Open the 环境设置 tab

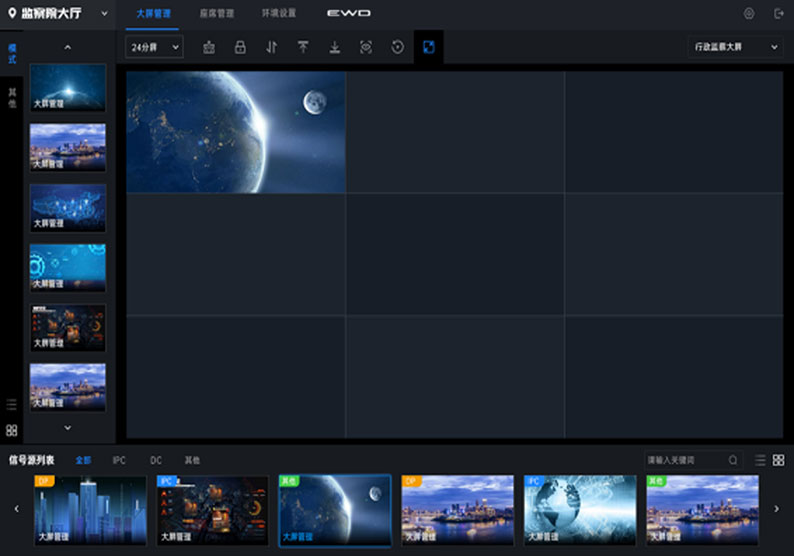(279, 13)
